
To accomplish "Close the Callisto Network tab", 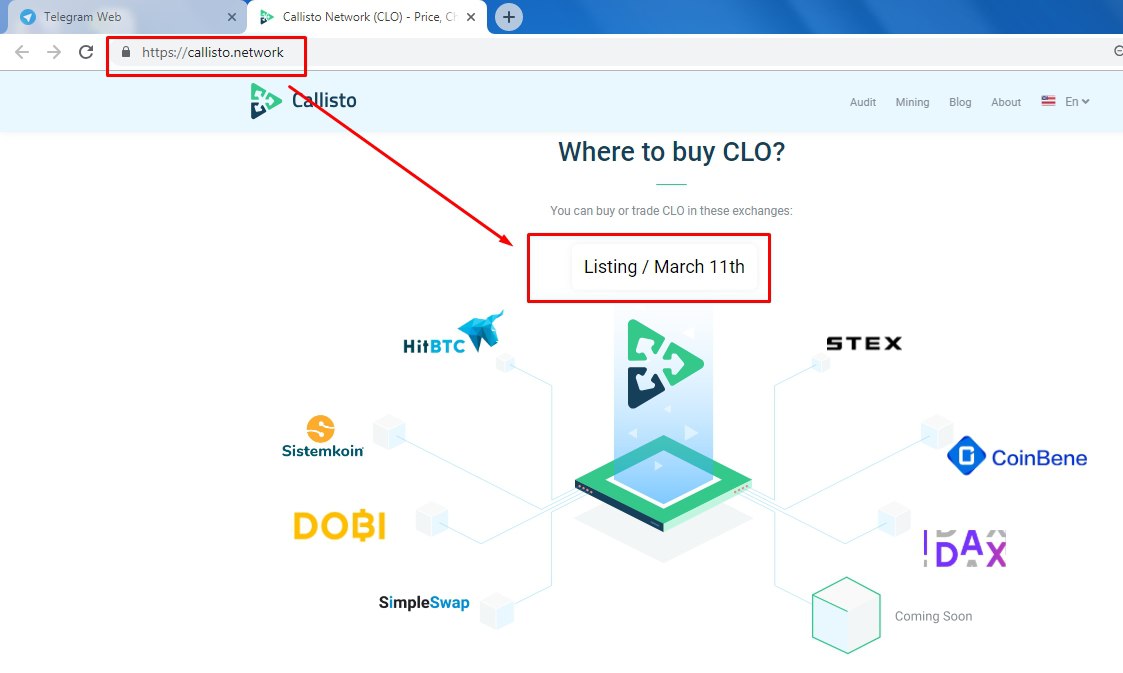I will 471,17.
